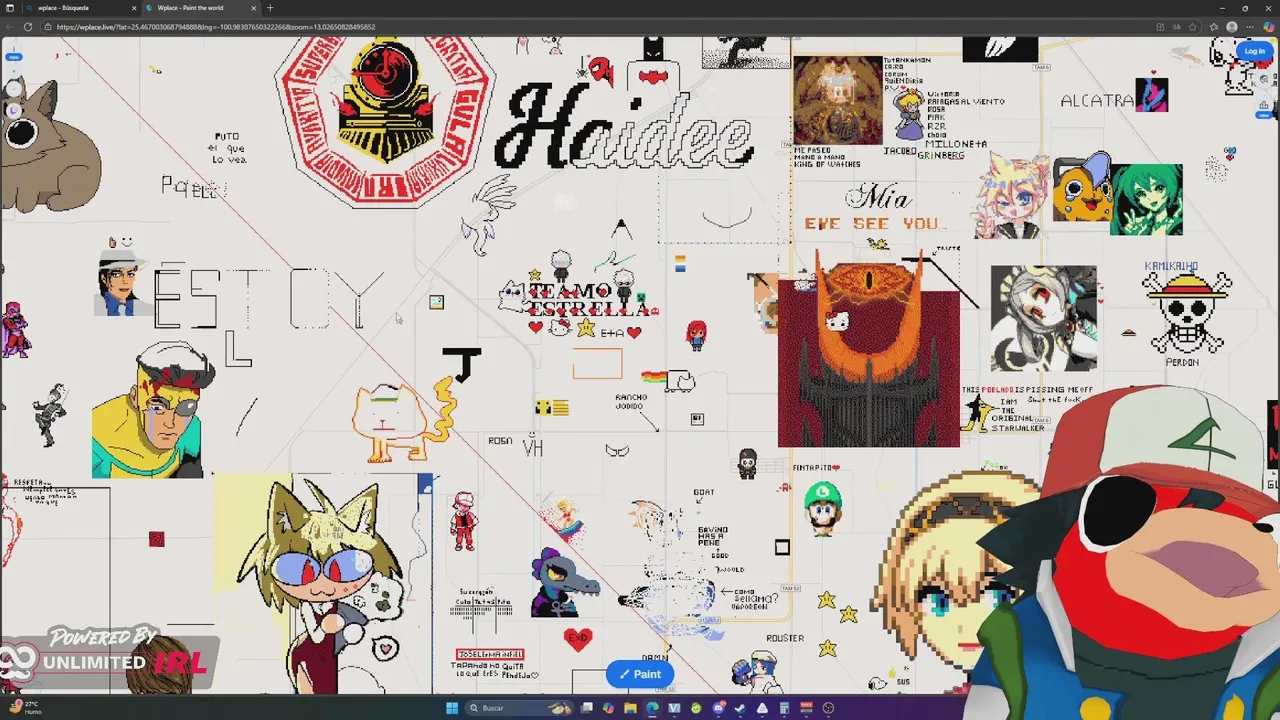Click the taskbar 'Buscar' search box
Image resolution: width=1280 pixels, height=720 pixels.
coord(519,708)
